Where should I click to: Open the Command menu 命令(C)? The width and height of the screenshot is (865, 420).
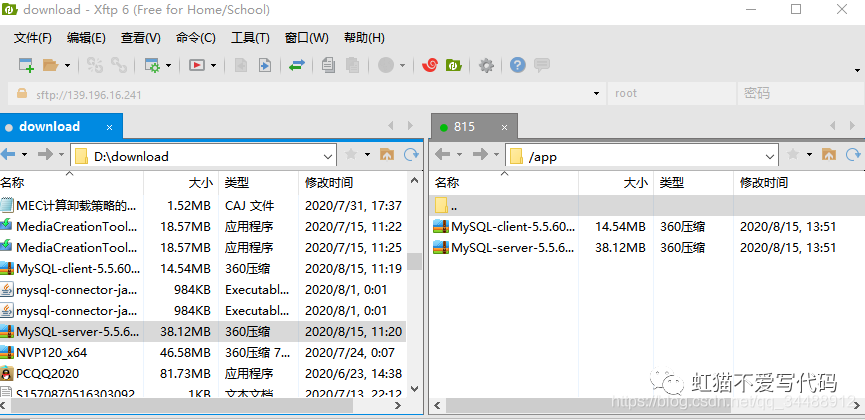pyautogui.click(x=196, y=38)
